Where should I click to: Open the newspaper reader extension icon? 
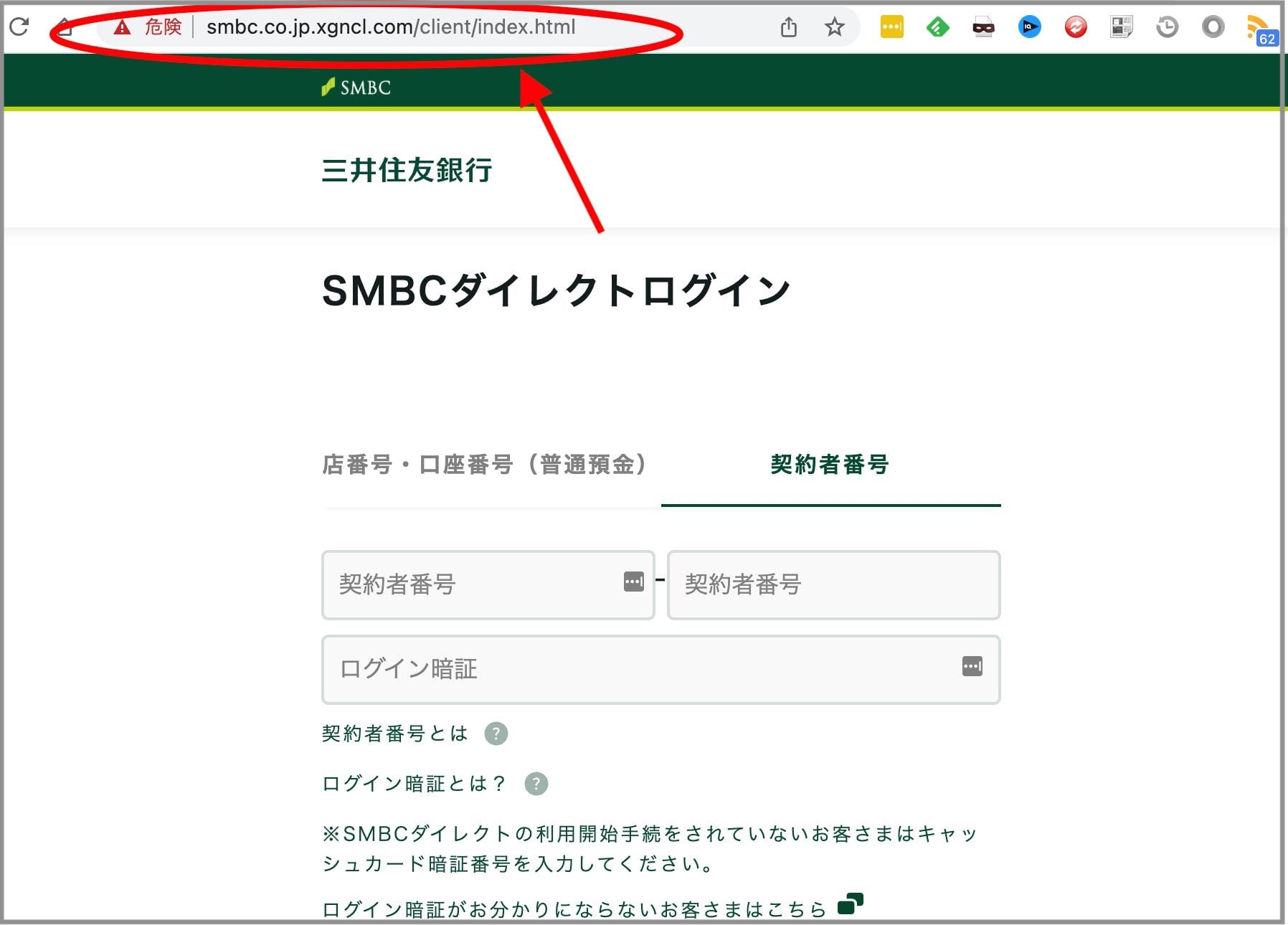pyautogui.click(x=1121, y=27)
